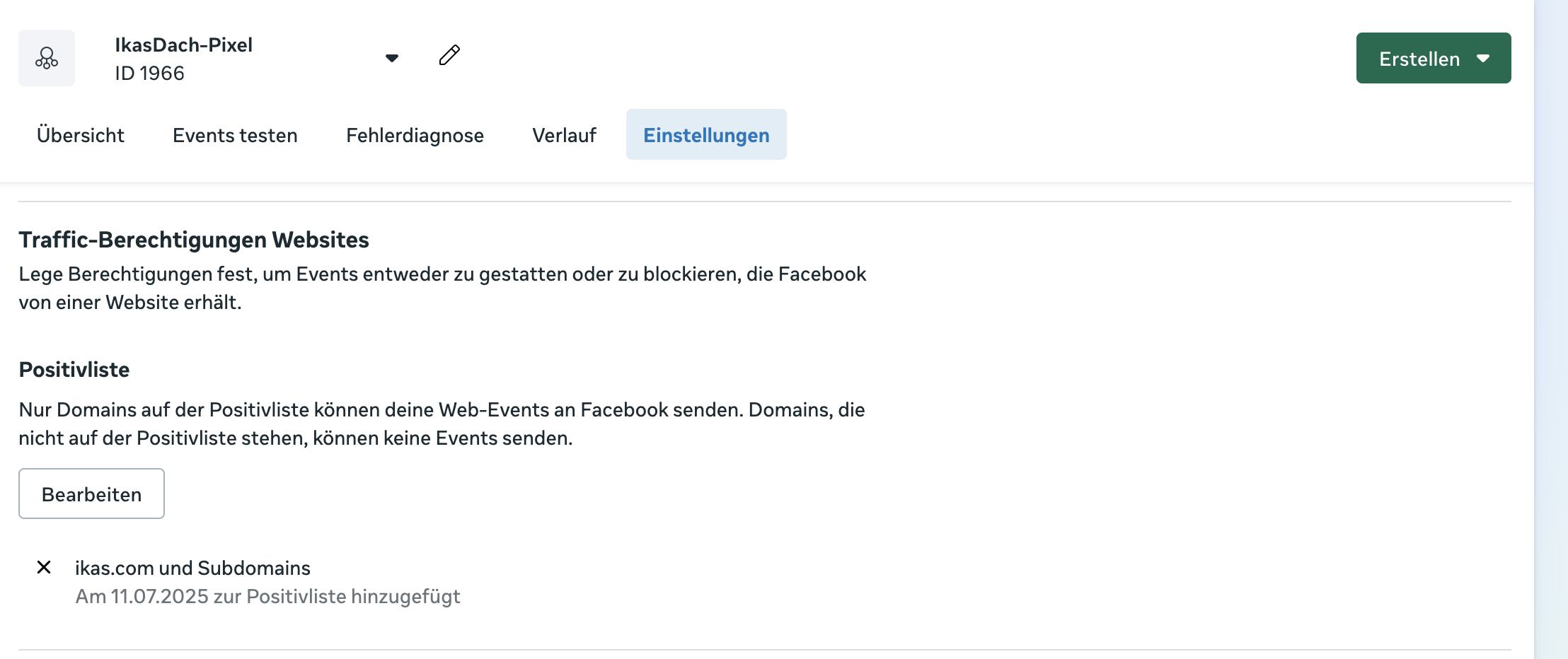Click the green Erstellen button
This screenshot has height=659, width=1568.
pos(1434,58)
